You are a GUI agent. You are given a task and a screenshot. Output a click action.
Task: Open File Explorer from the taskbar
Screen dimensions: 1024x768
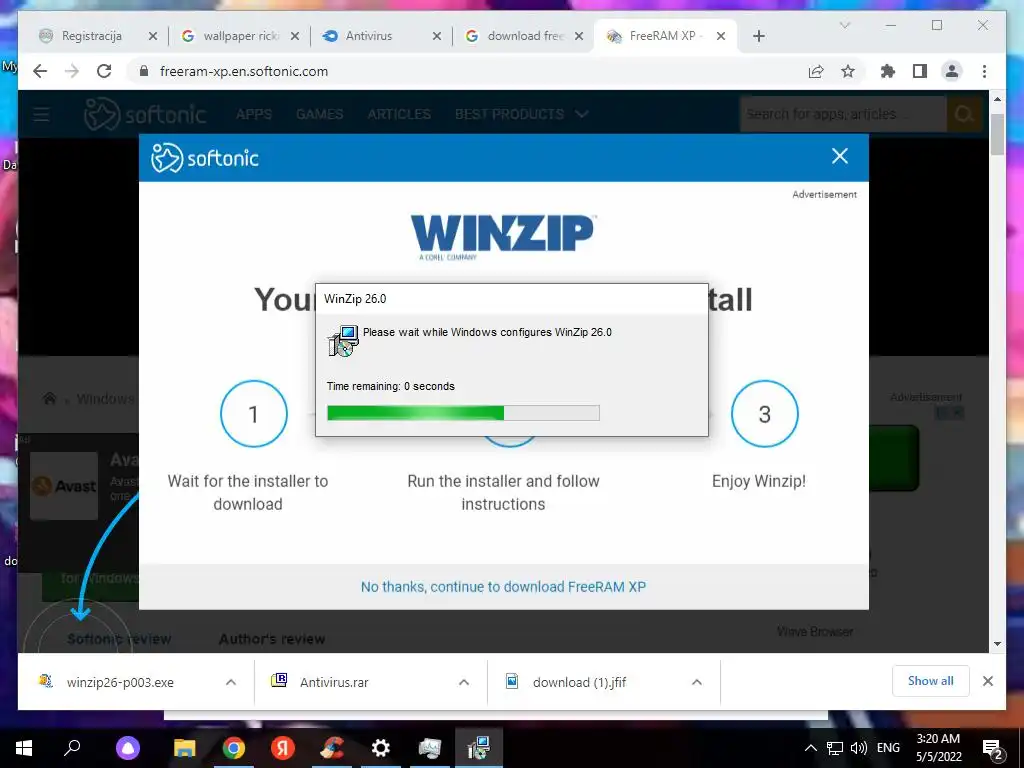(x=184, y=748)
